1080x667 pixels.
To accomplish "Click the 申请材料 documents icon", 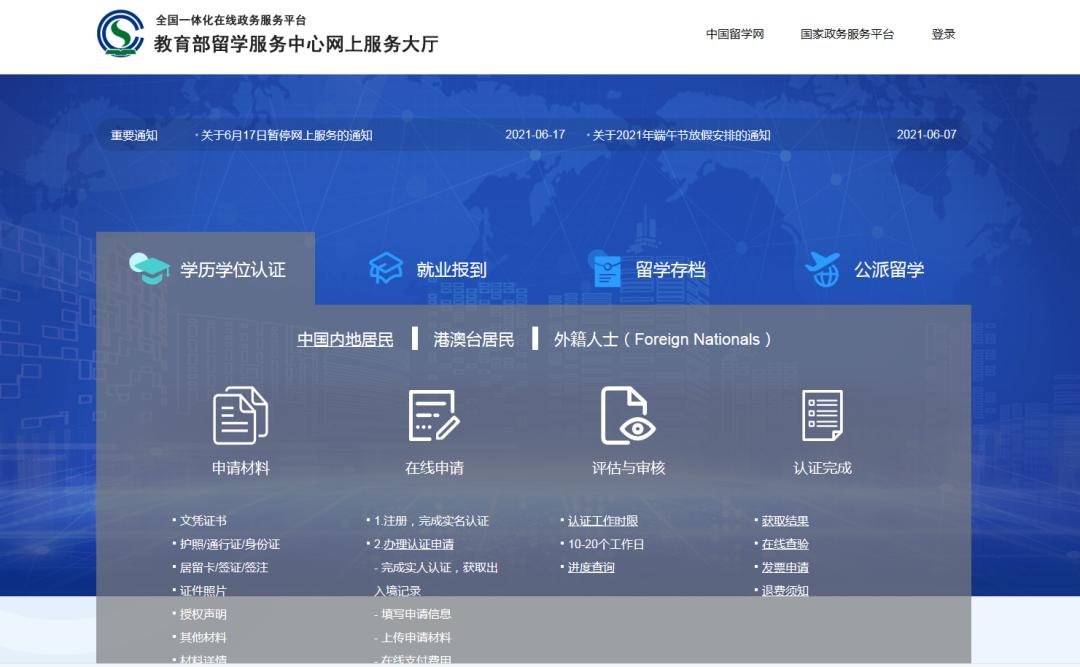I will (240, 418).
